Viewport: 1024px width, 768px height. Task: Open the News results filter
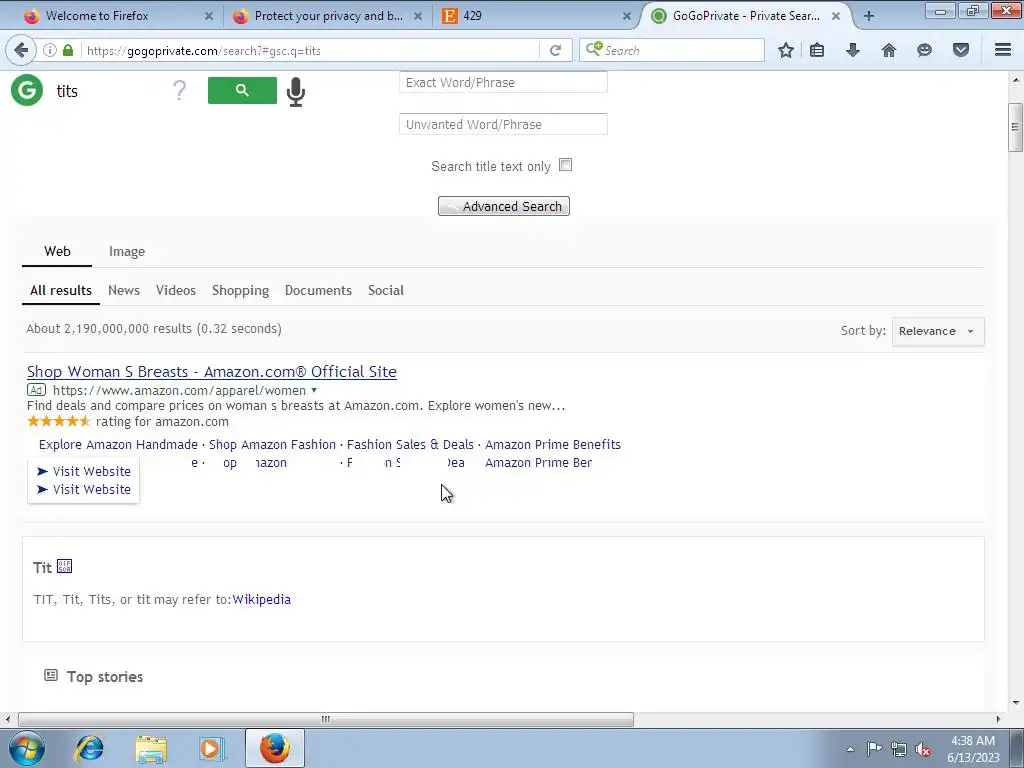(123, 291)
